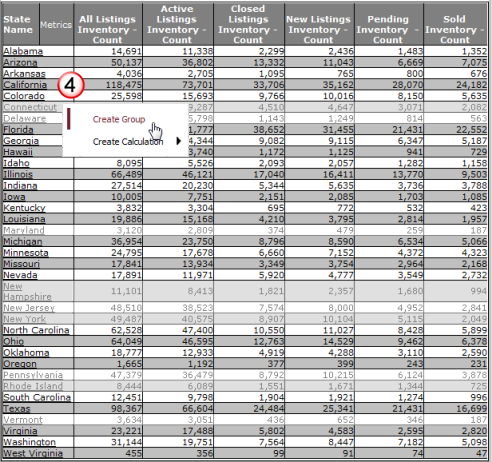The width and height of the screenshot is (492, 462).
Task: Open the Illinois state link
Action: (18, 174)
